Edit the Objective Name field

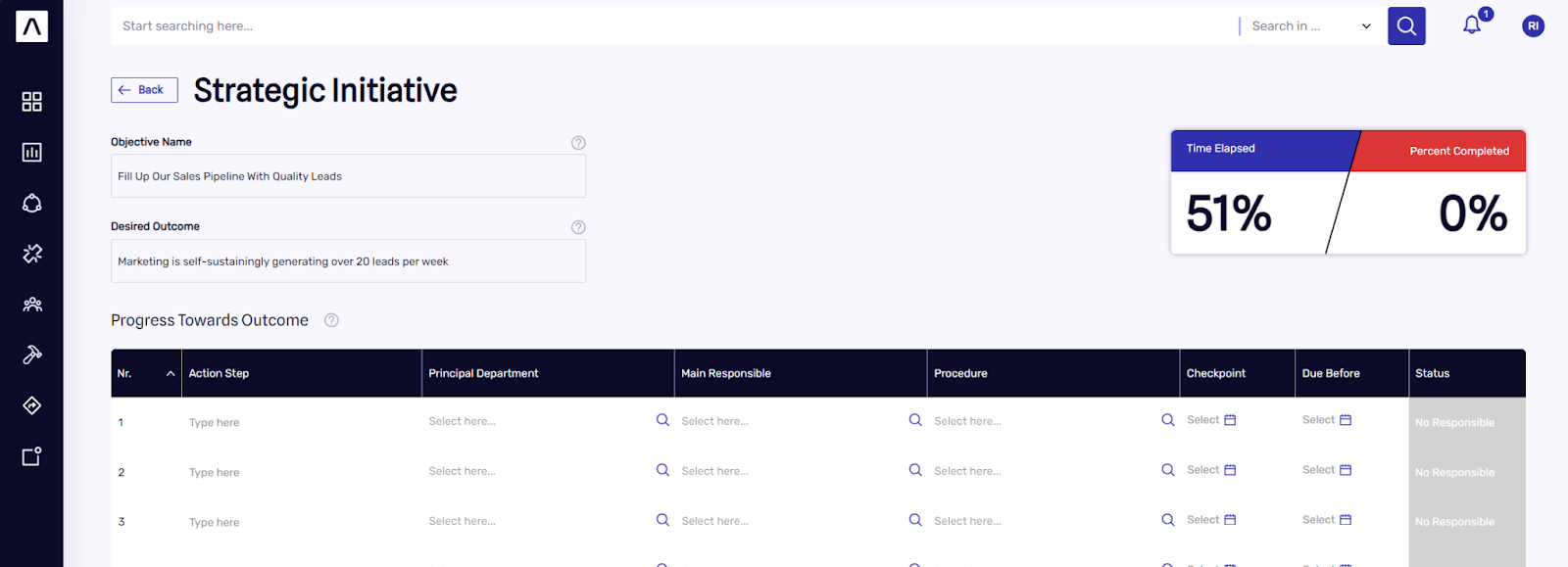pos(348,176)
